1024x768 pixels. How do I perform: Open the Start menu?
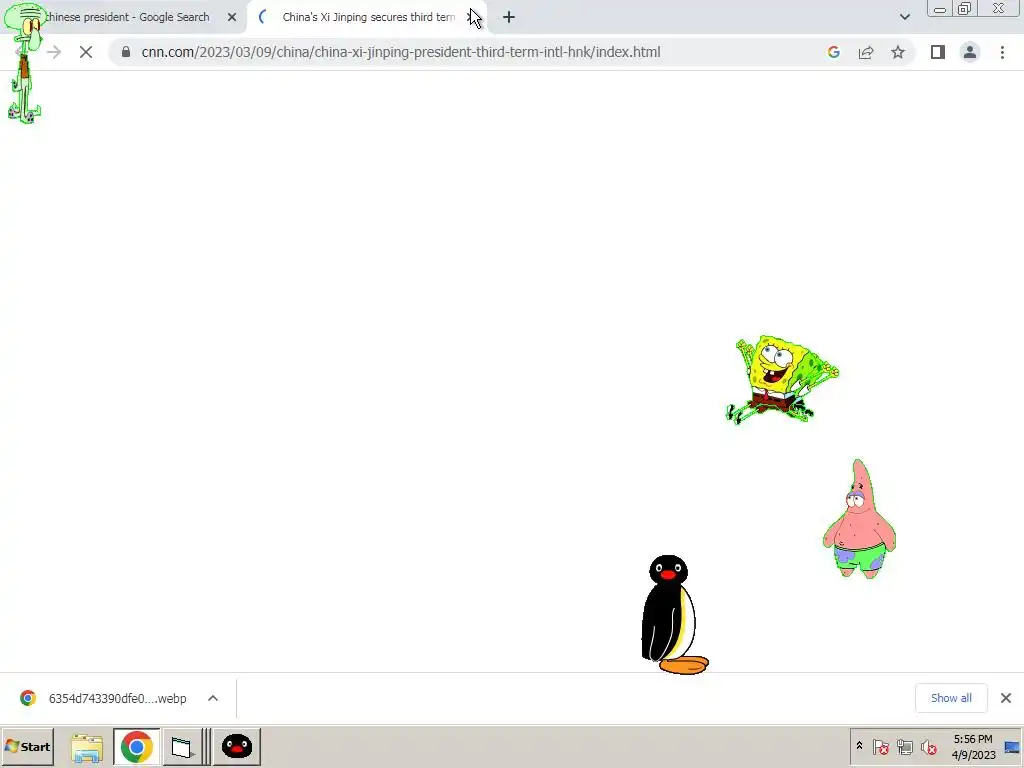pyautogui.click(x=27, y=746)
